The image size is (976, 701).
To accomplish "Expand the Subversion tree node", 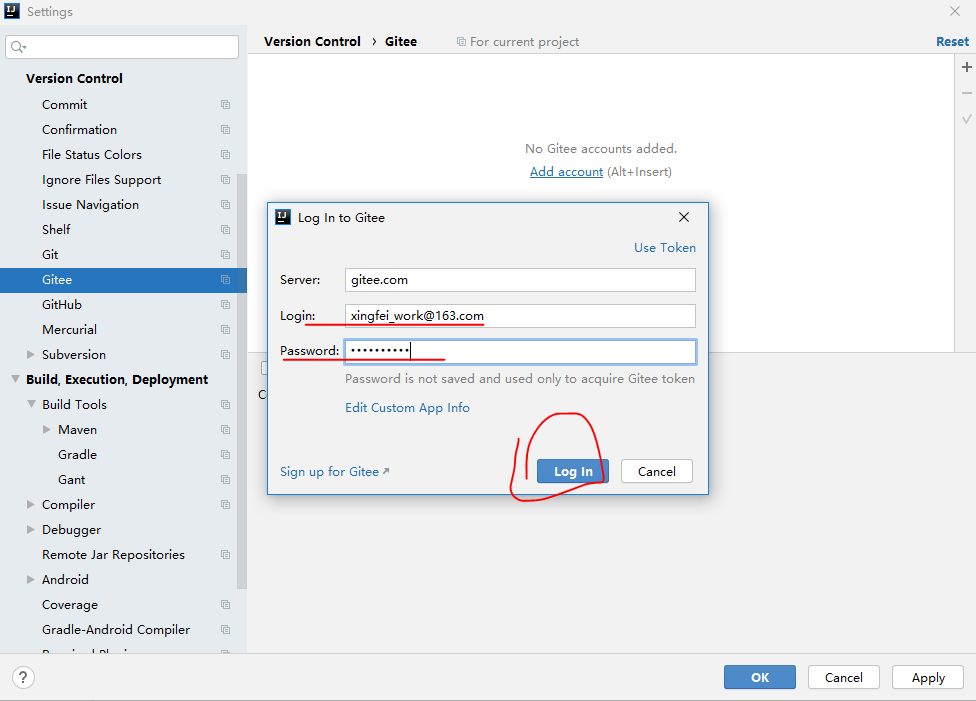I will (x=30, y=354).
